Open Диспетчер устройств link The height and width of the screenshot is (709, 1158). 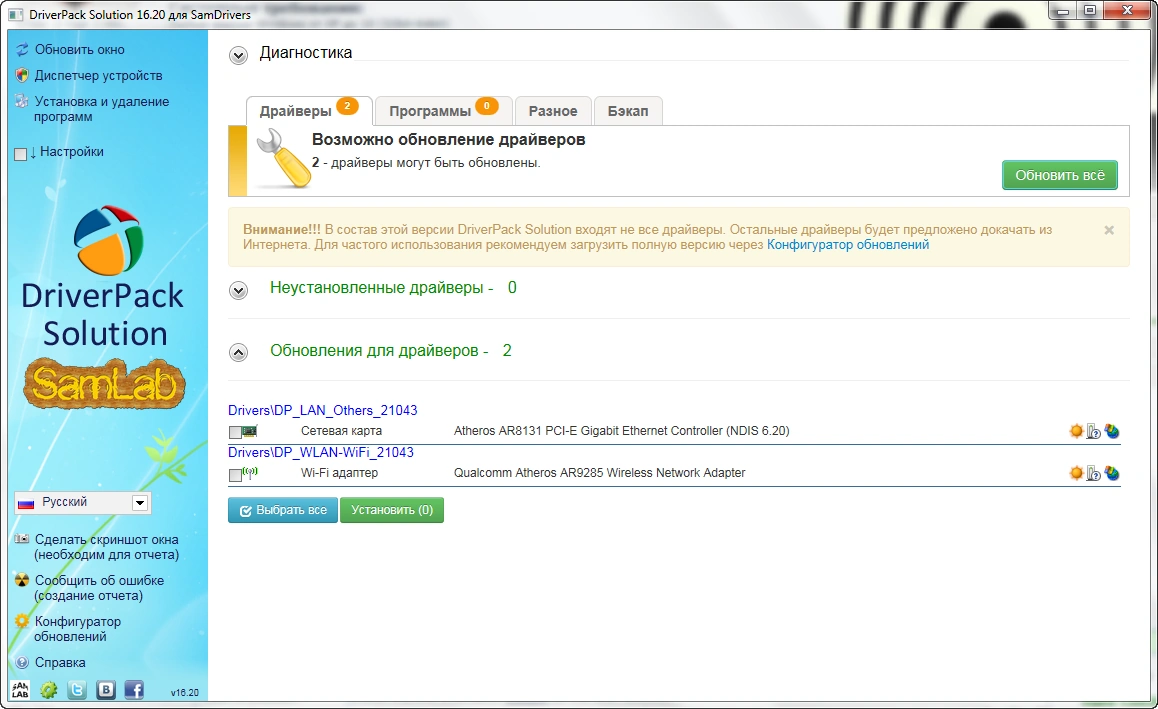[98, 75]
